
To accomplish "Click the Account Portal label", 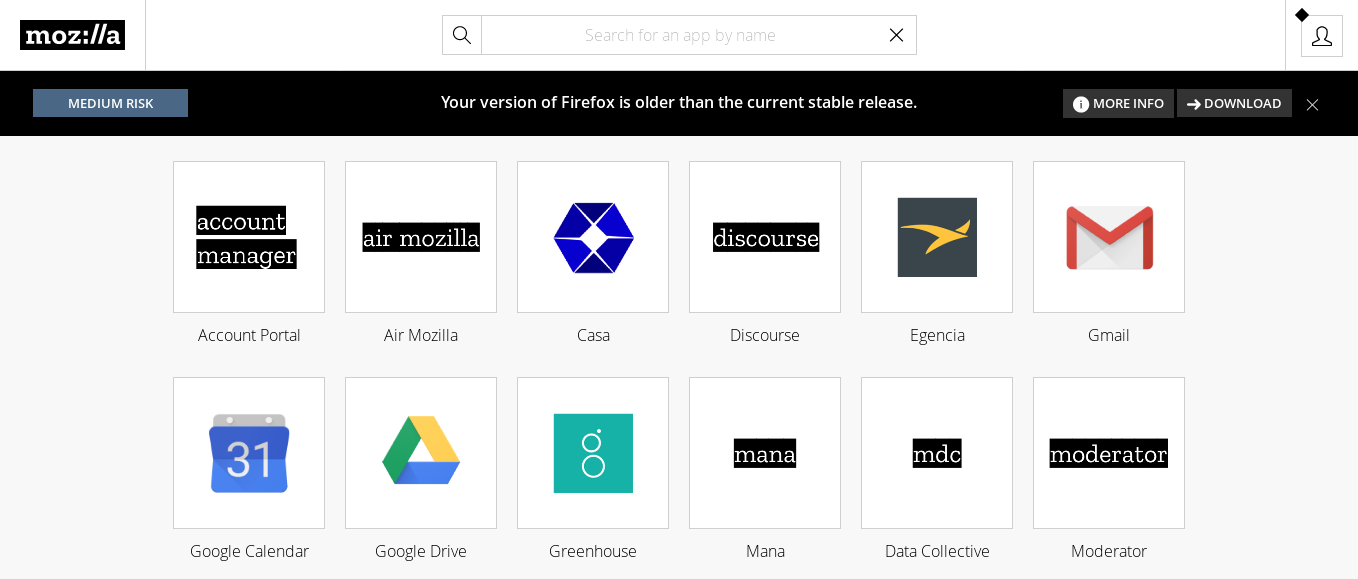I will (249, 335).
